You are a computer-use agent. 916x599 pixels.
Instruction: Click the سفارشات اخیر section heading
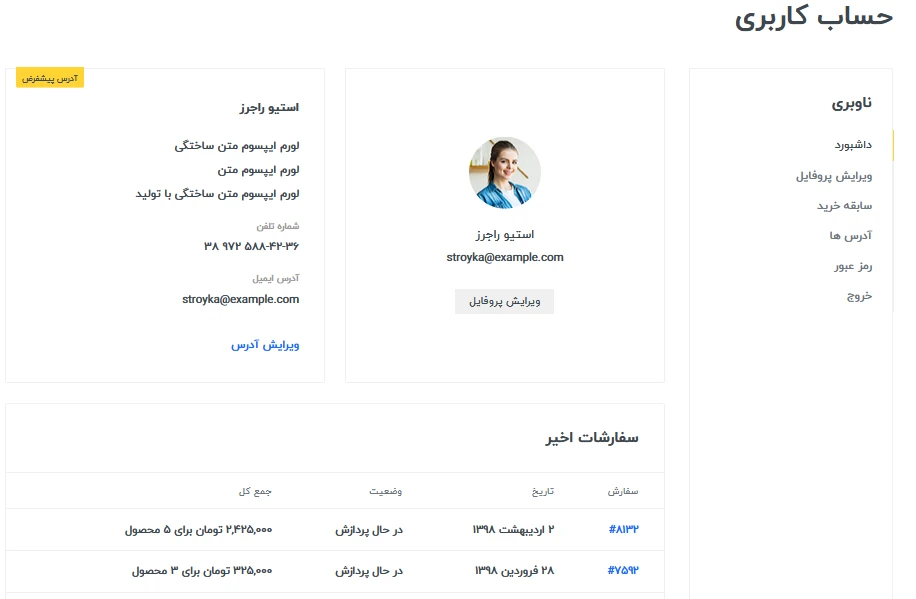[592, 438]
